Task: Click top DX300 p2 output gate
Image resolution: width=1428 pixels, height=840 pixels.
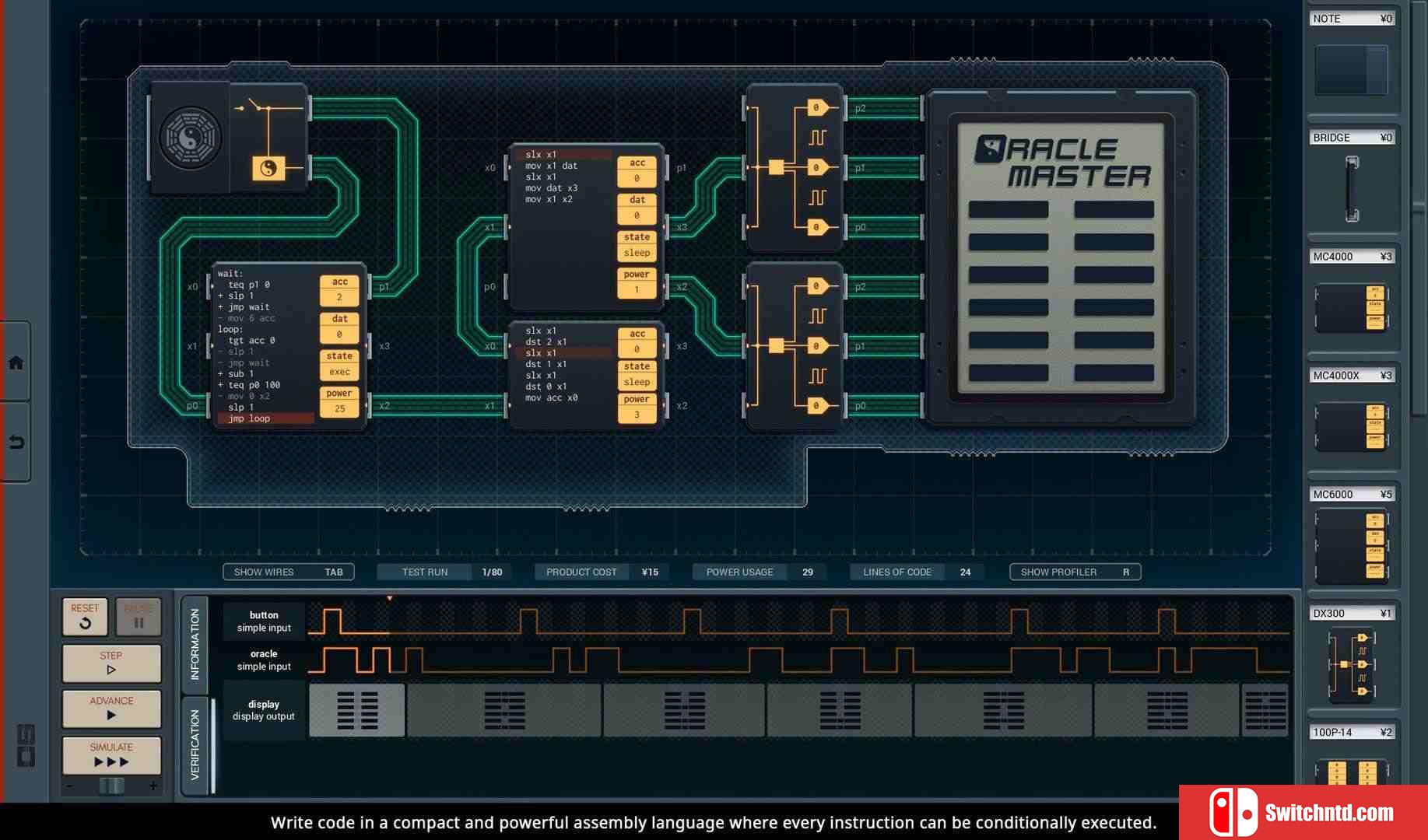Action: [817, 107]
